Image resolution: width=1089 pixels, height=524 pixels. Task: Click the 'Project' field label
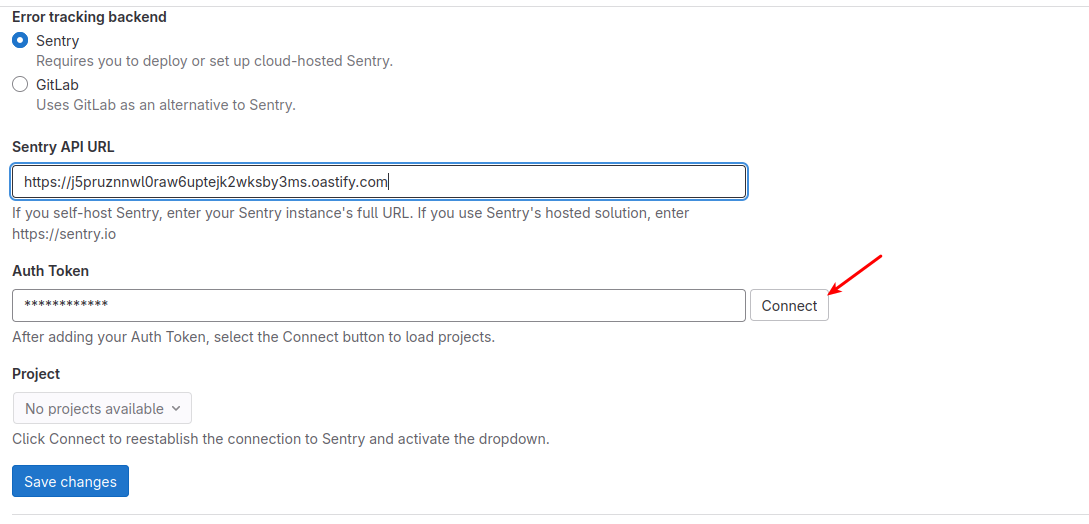[x=36, y=373]
